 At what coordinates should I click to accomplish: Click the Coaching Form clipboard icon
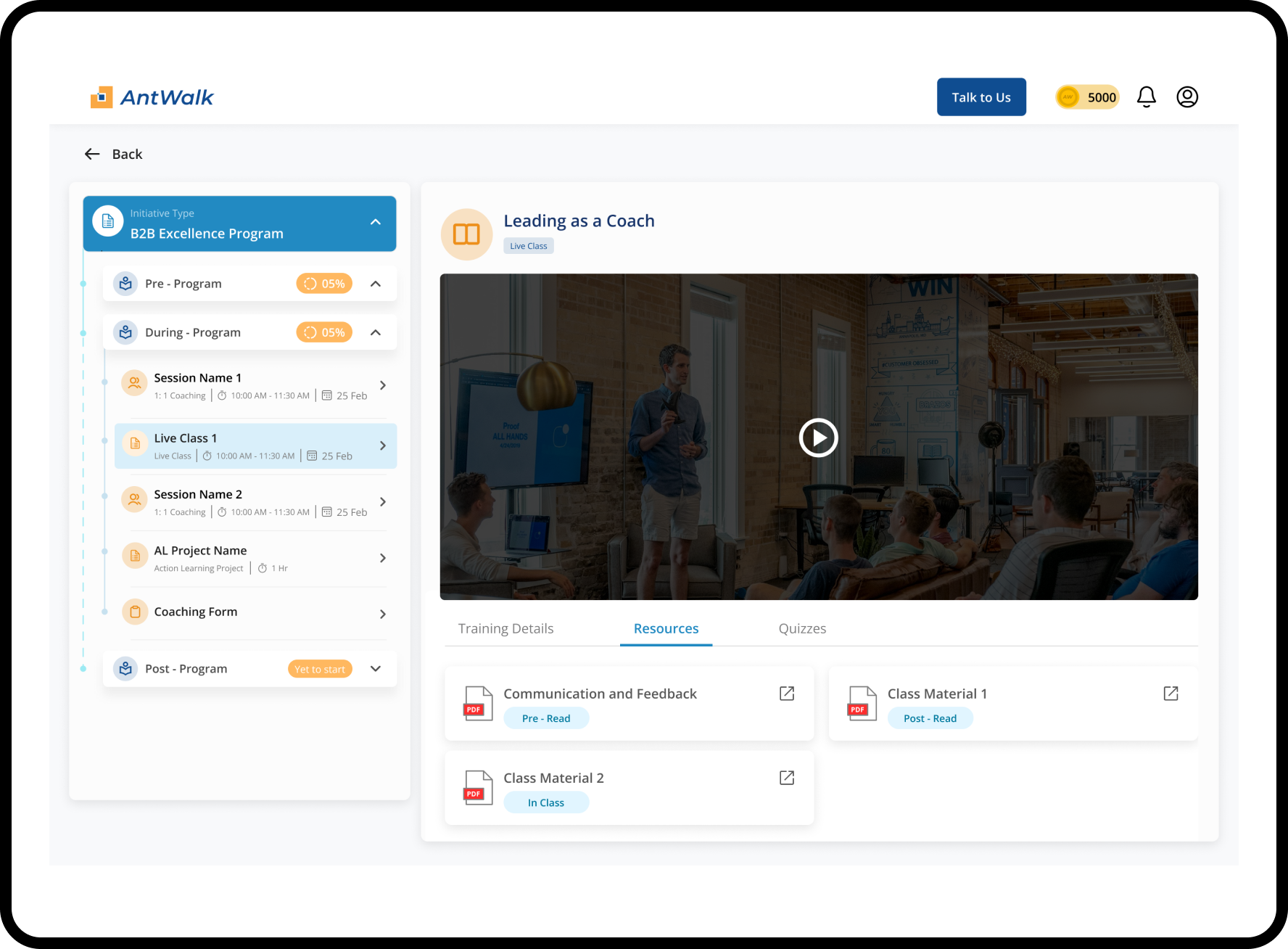pos(135,612)
